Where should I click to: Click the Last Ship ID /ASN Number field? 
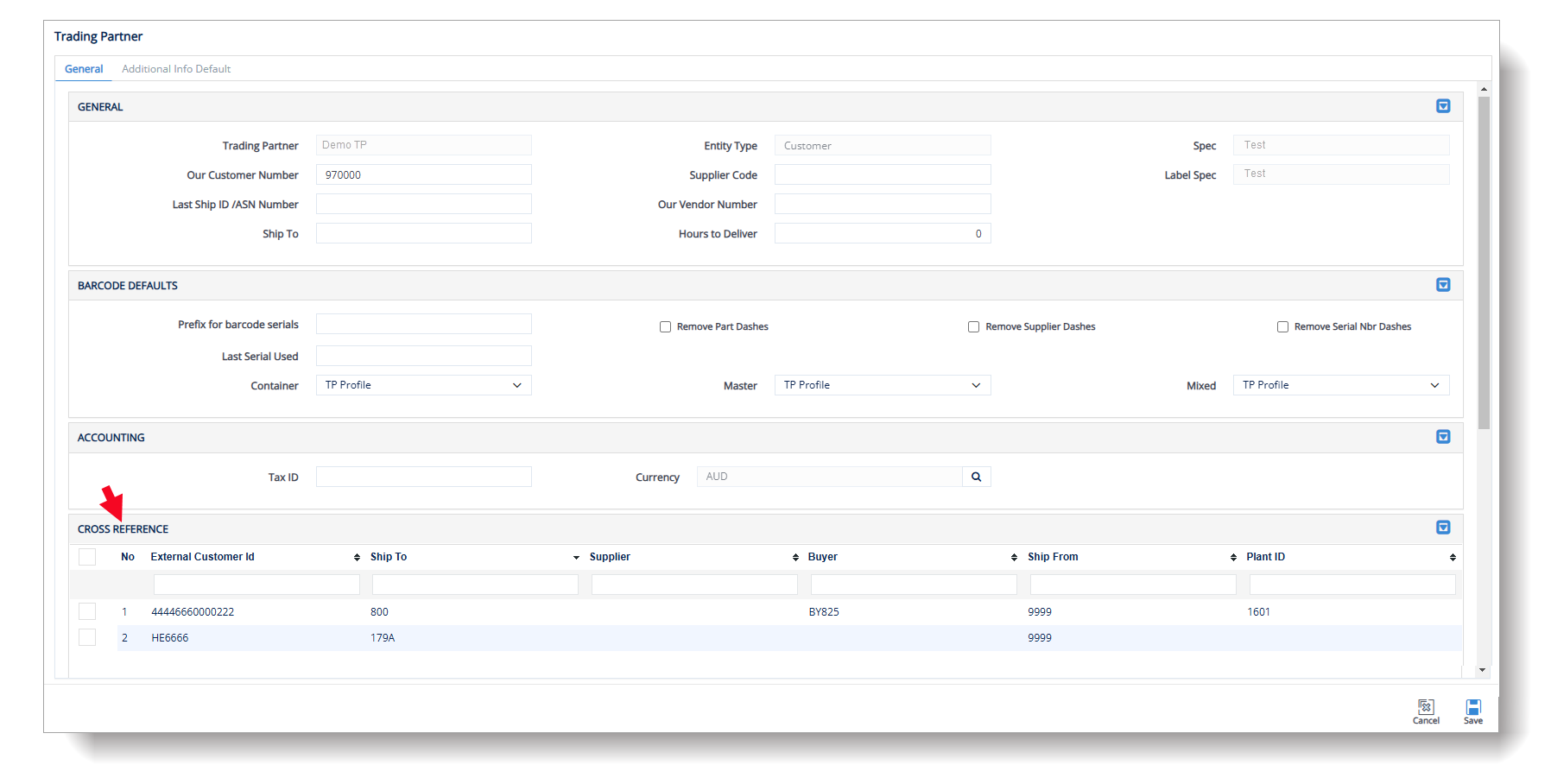point(423,204)
